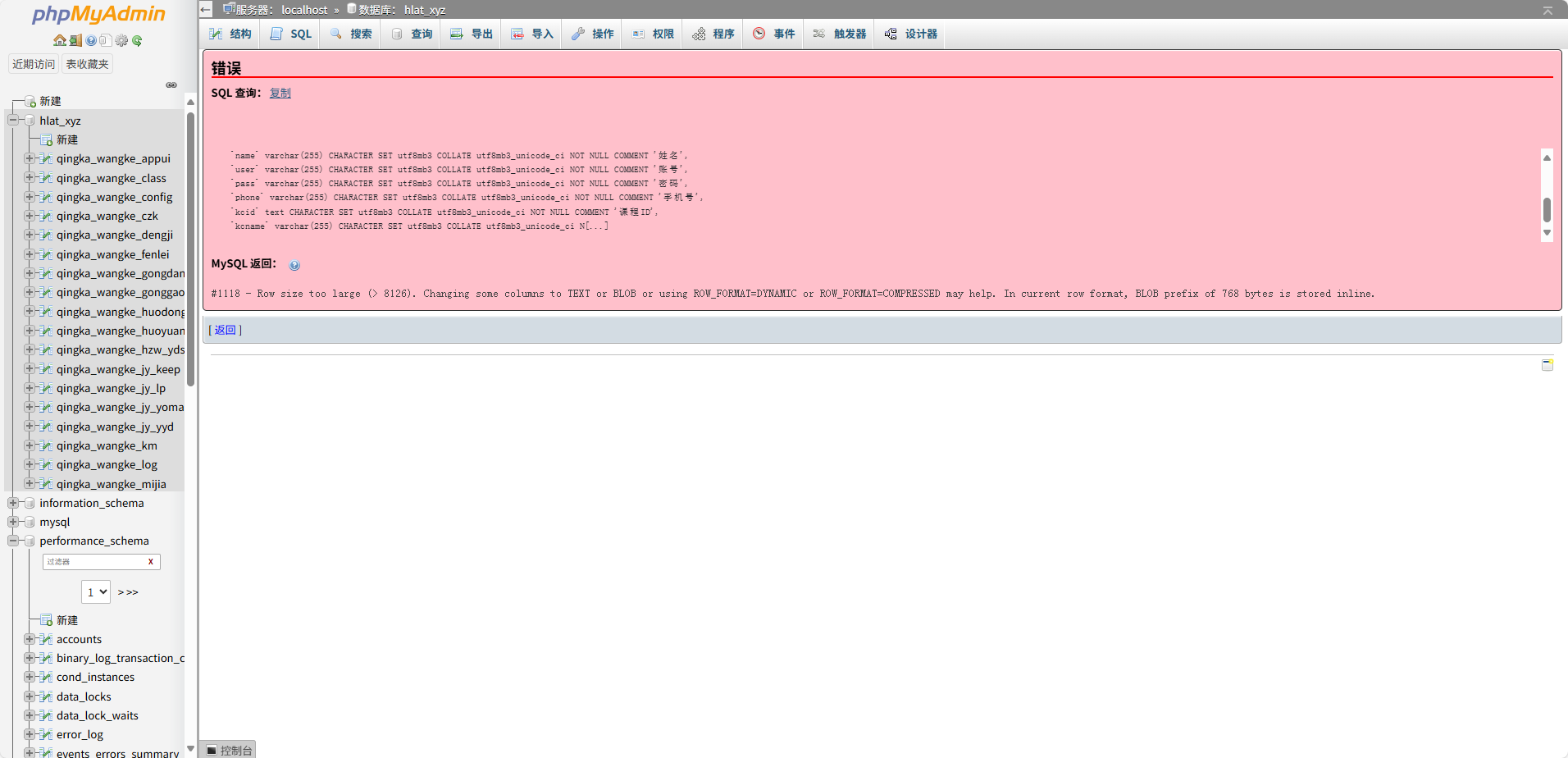Viewport: 1568px width, 758px height.
Task: Open the MySQL documentation page icon
Action: pyautogui.click(x=106, y=40)
